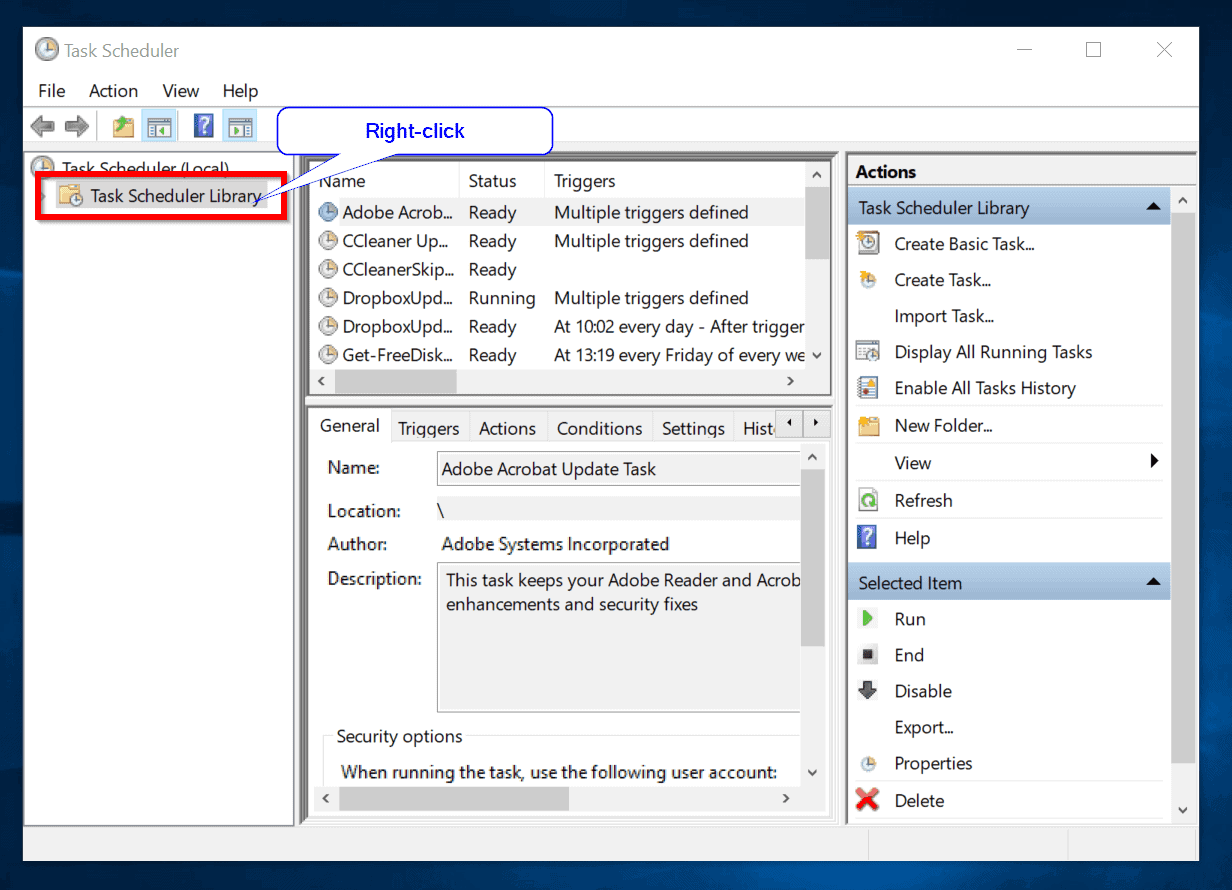Toggle the Show/Hide Console Tree toolbar icon
The image size is (1232, 890).
pos(159,126)
